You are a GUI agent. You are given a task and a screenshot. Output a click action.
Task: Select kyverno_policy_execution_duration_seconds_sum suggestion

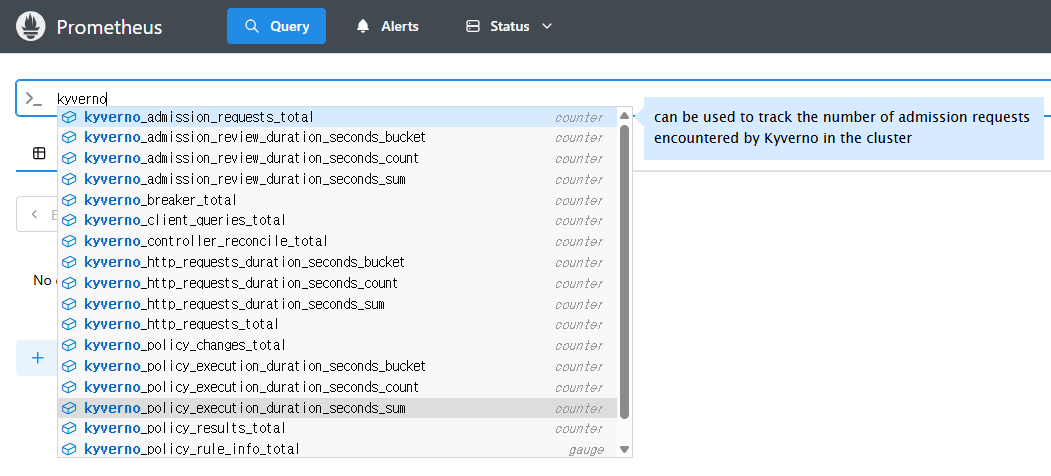pos(337,408)
